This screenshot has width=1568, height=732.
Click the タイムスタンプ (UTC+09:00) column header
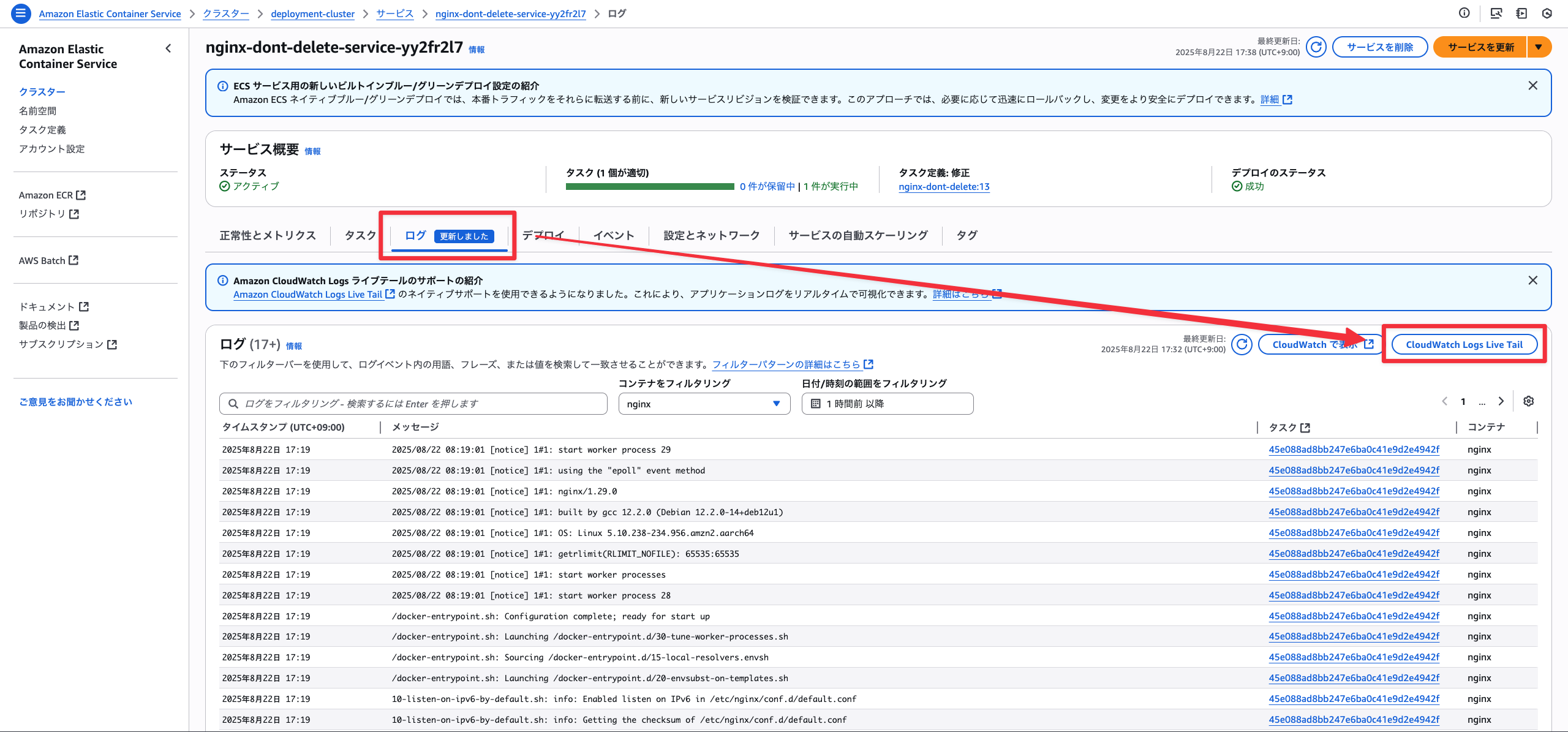pyautogui.click(x=283, y=427)
